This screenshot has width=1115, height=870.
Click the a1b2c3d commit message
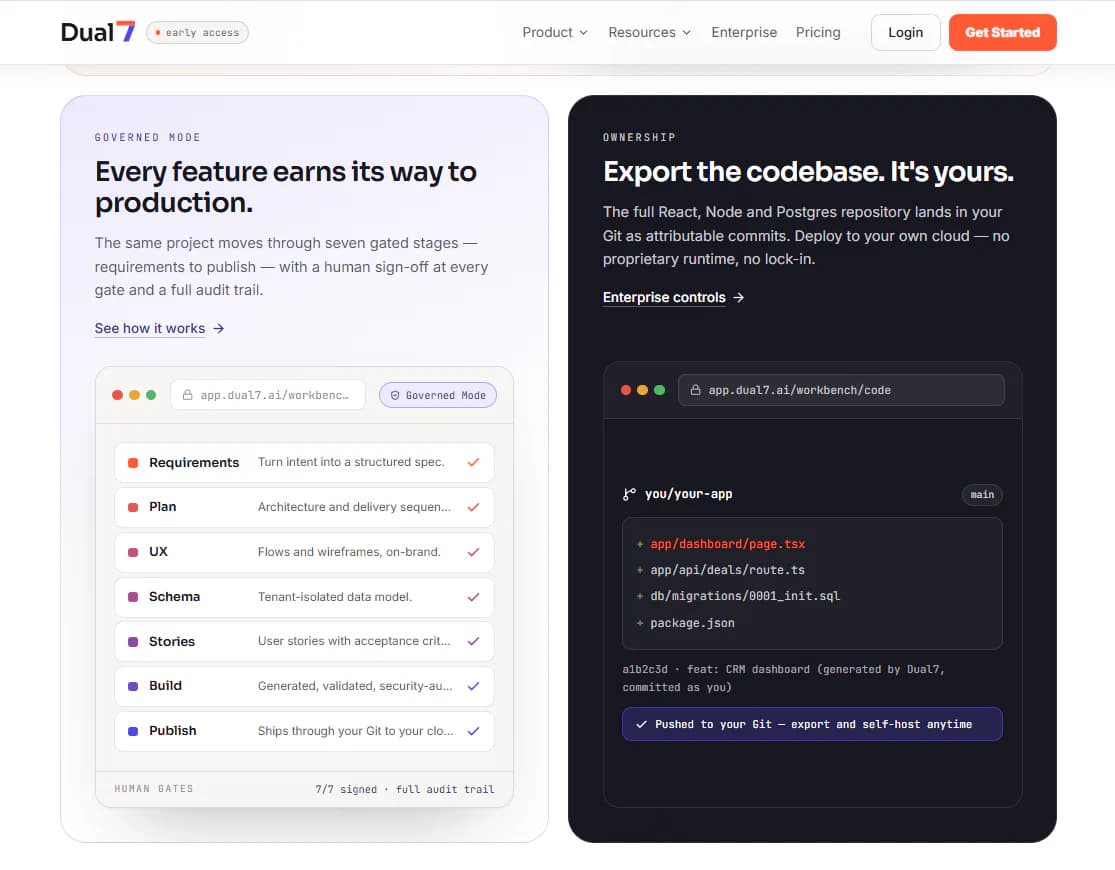[783, 678]
